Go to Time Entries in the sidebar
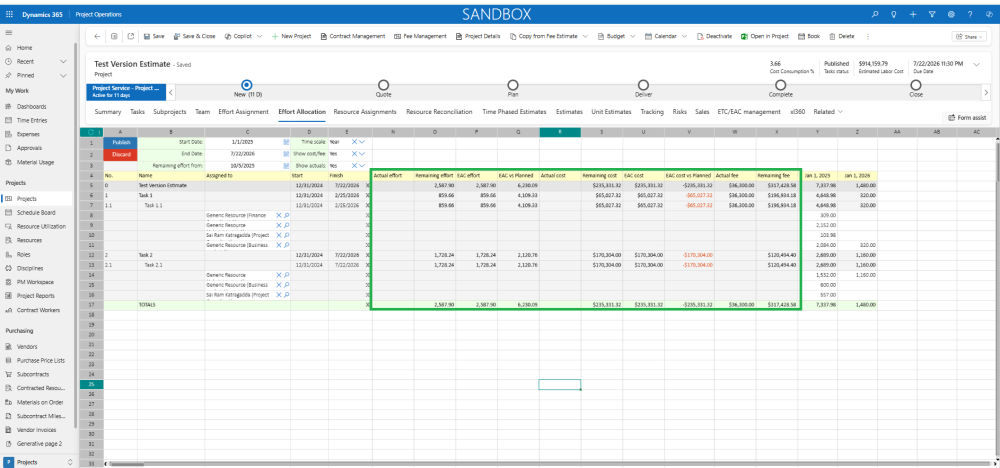The image size is (1000, 468). pyautogui.click(x=32, y=121)
